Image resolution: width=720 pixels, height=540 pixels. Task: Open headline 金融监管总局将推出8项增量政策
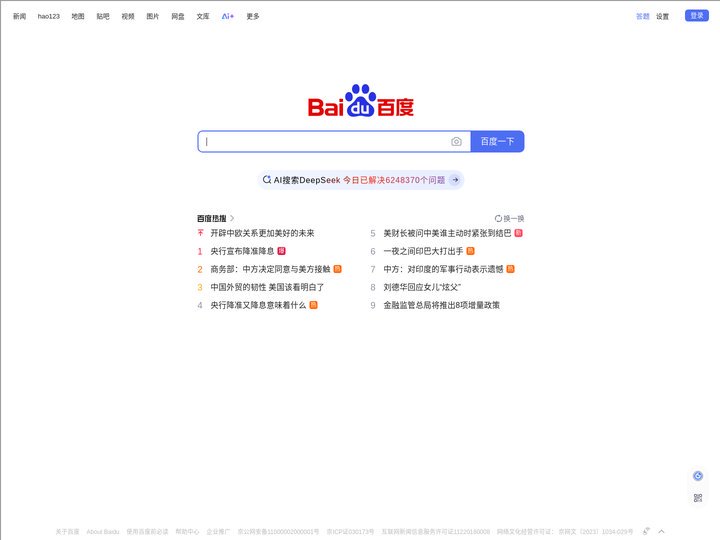point(441,305)
